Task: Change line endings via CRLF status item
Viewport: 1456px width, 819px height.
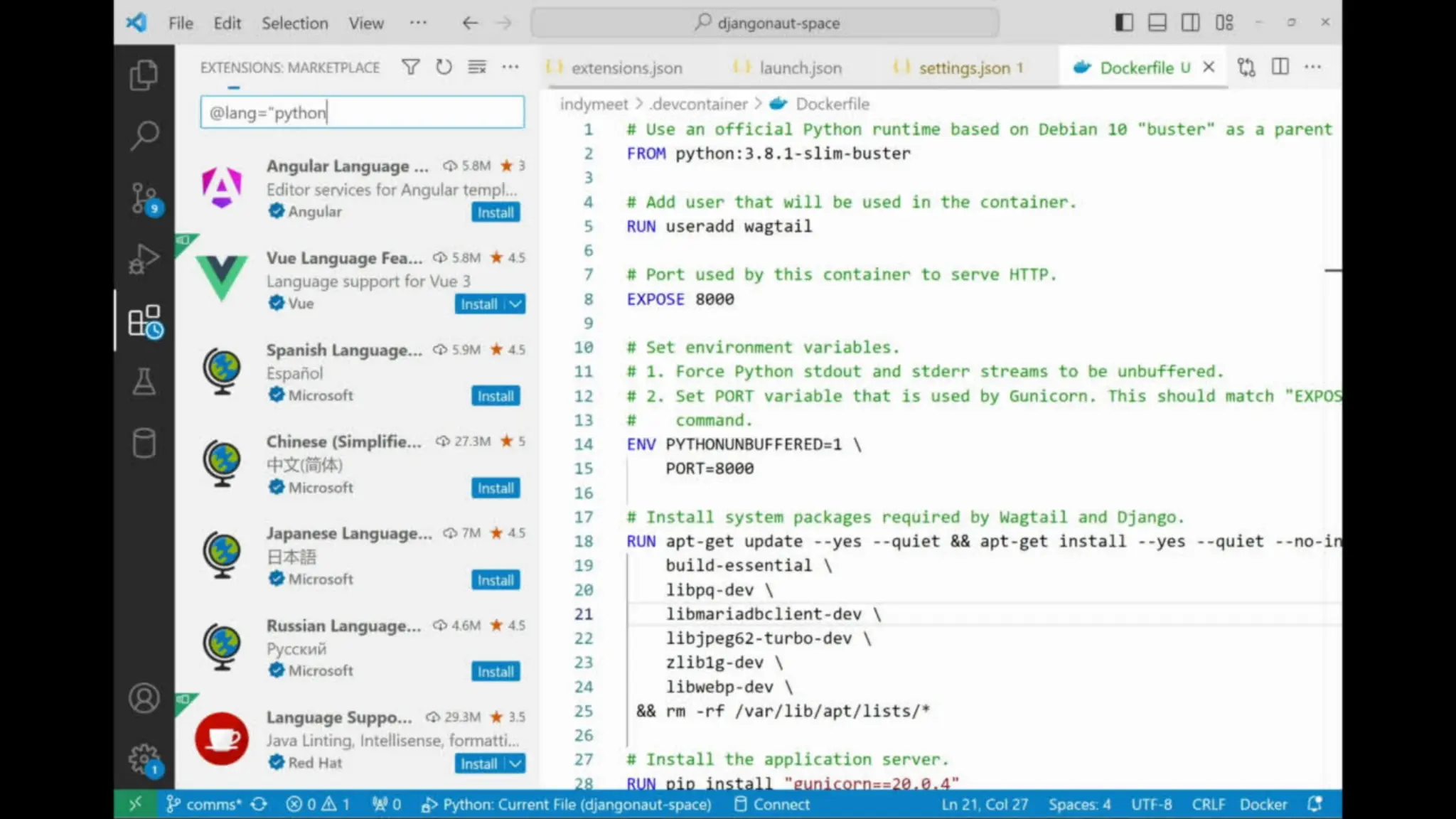Action: pyautogui.click(x=1209, y=804)
